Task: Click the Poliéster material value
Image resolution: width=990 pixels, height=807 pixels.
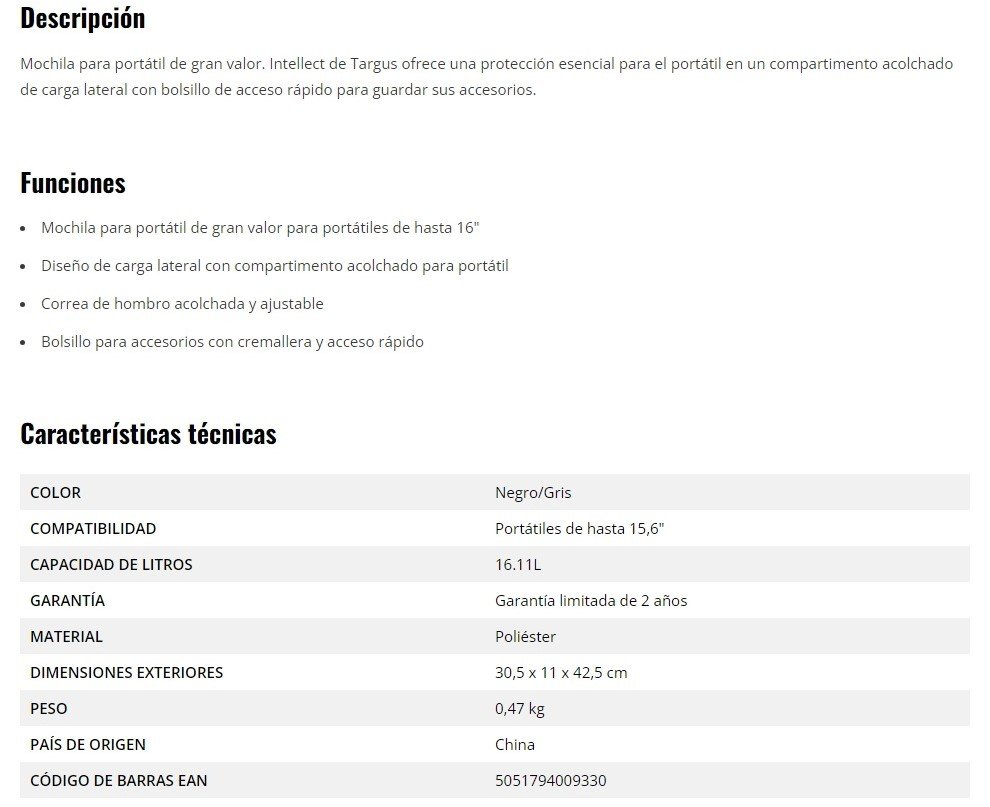Action: pos(525,637)
